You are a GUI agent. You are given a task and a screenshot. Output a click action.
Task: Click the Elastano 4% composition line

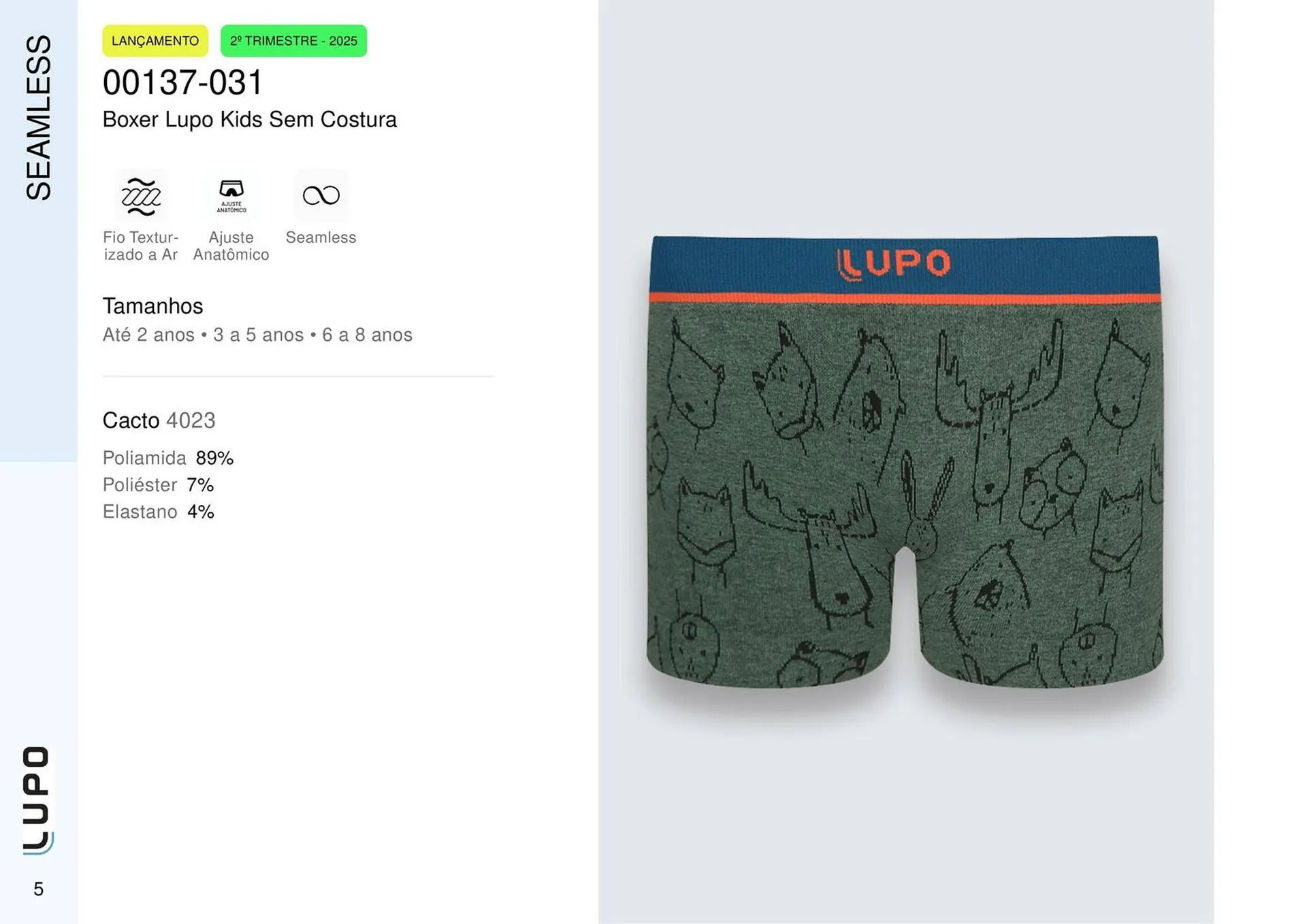[159, 512]
